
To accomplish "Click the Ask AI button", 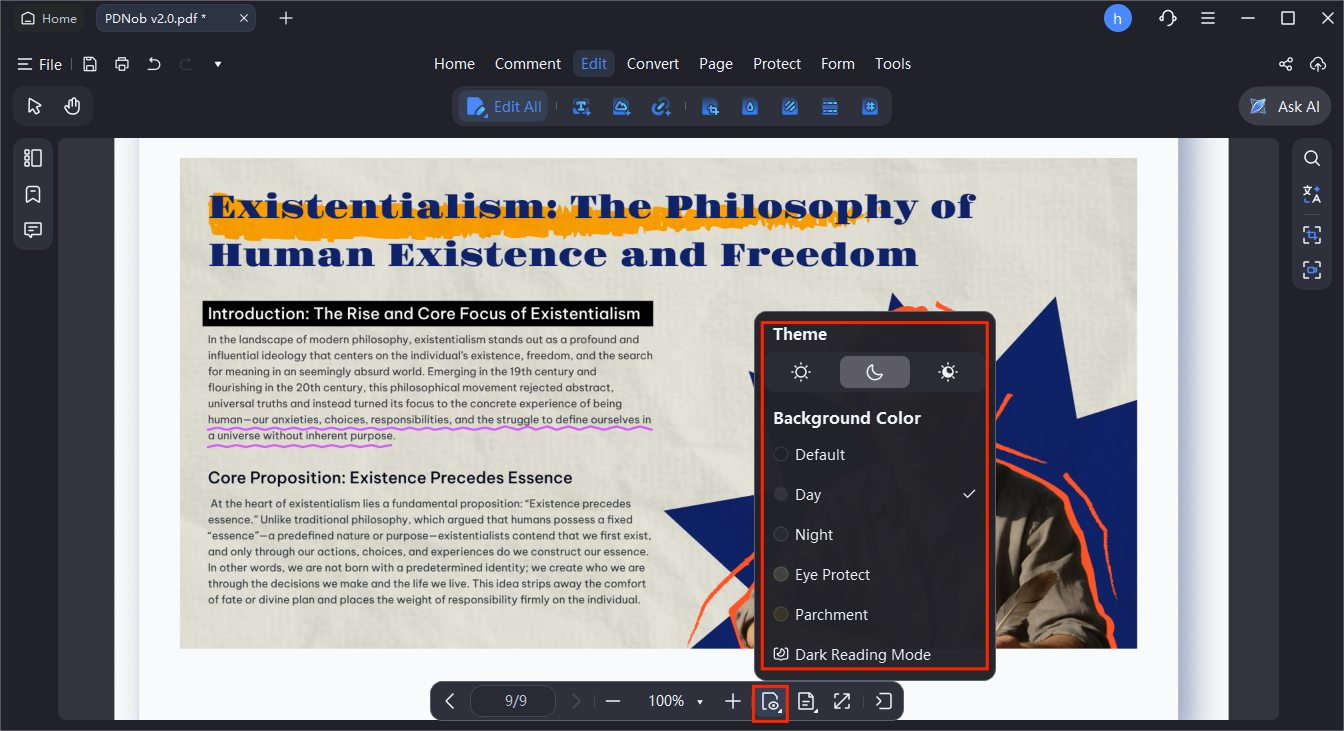I will (x=1285, y=107).
